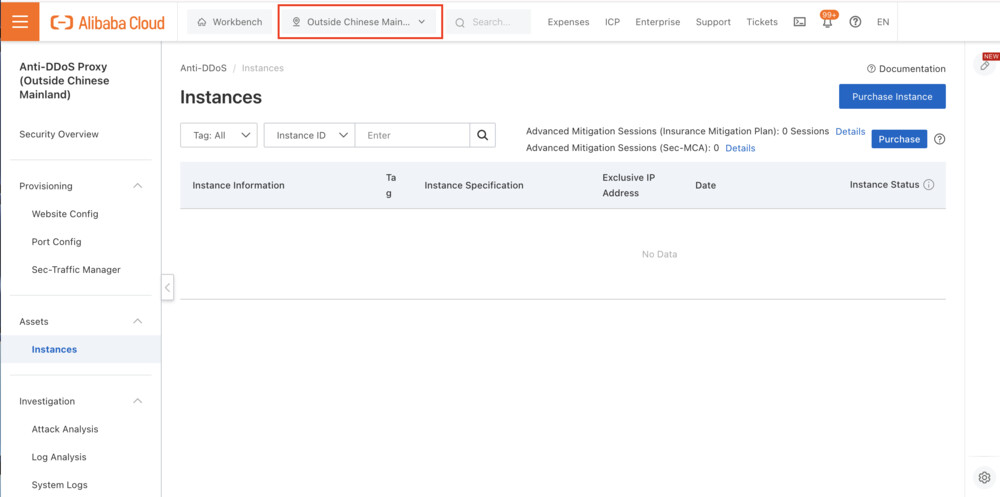Select Instances in sidebar
1000x497 pixels.
[x=54, y=349]
